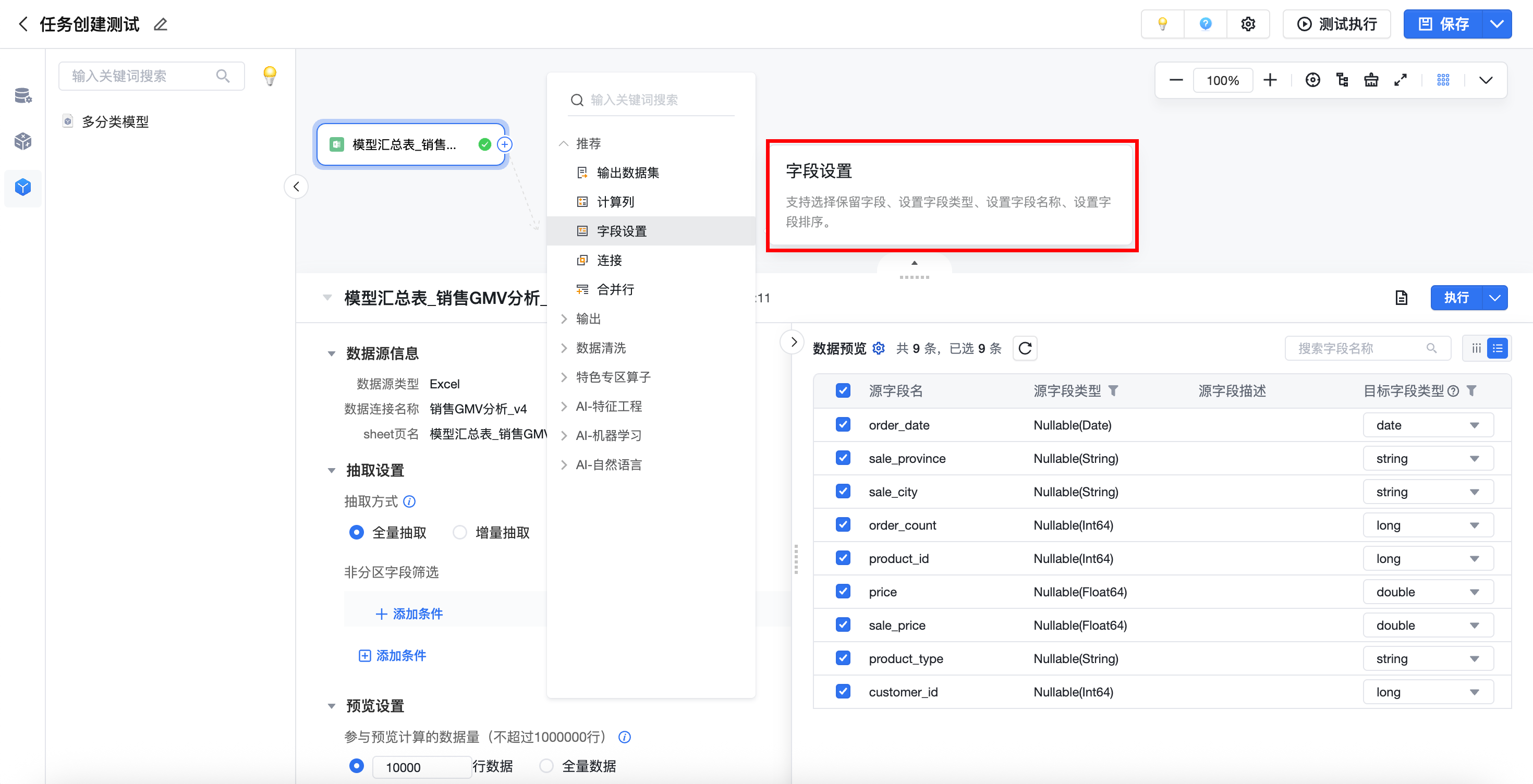
Task: Select 合并行 menu item
Action: tap(650, 289)
